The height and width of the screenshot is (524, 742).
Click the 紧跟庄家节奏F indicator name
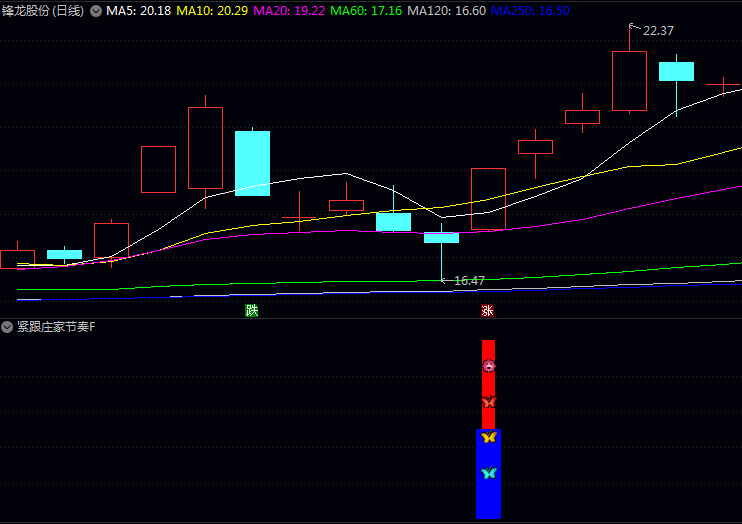point(56,327)
